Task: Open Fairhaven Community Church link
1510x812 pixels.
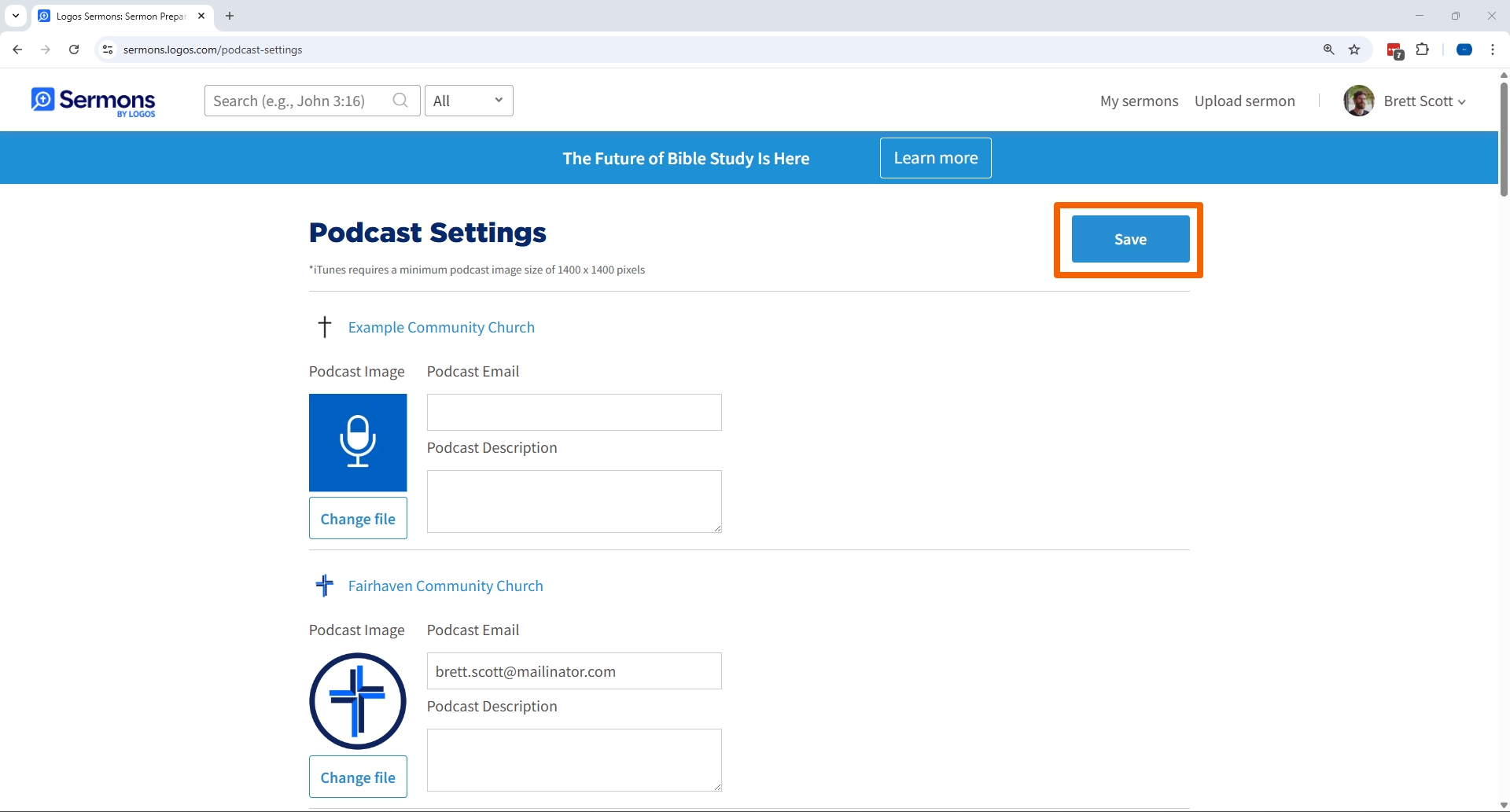Action: (x=445, y=586)
